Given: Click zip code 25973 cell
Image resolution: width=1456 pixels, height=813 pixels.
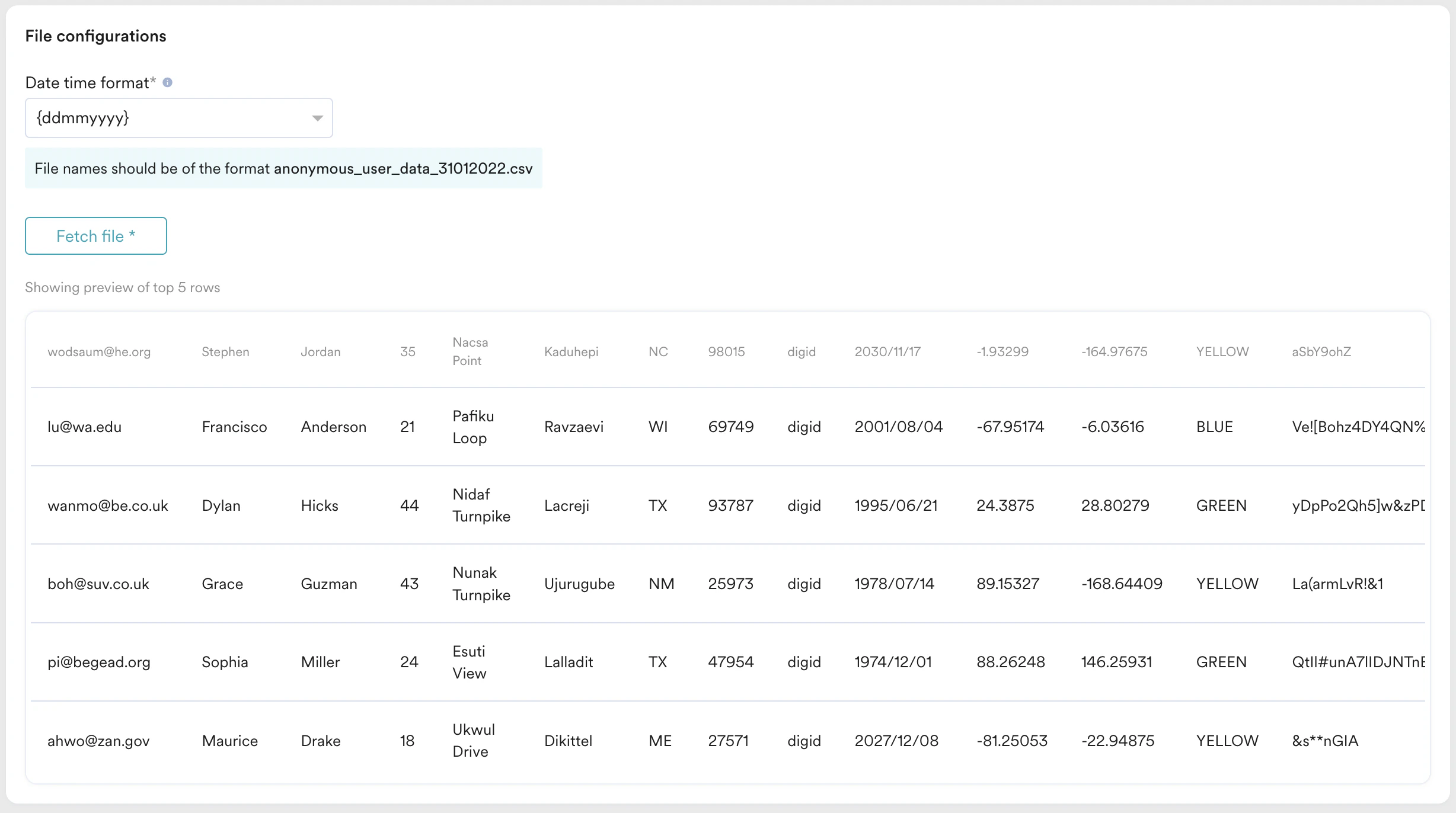Looking at the screenshot, I should pyautogui.click(x=730, y=584).
